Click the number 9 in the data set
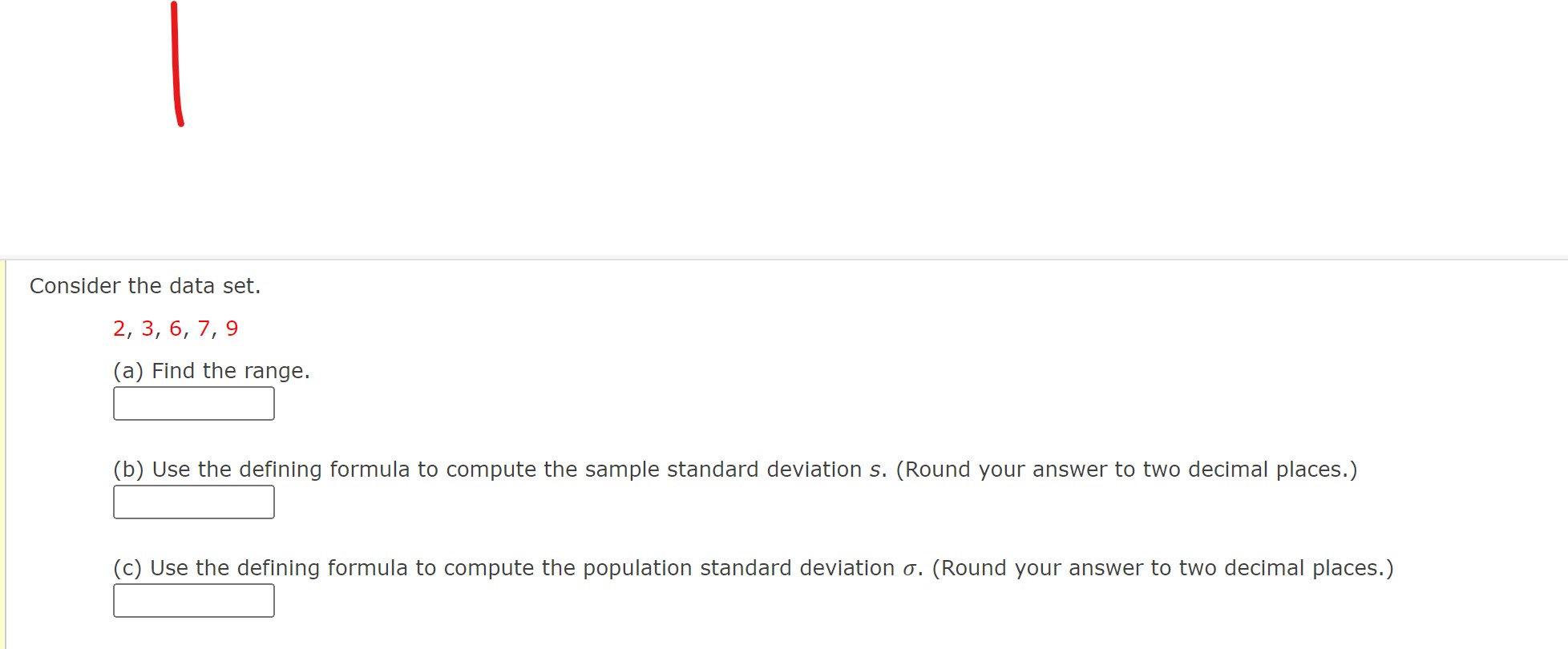1568x649 pixels. (x=233, y=328)
